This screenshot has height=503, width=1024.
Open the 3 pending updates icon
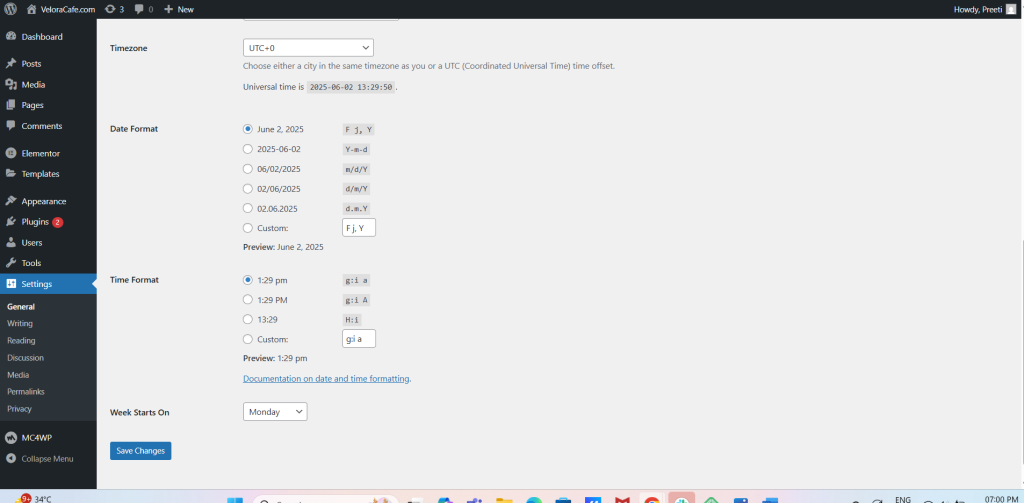(114, 9)
